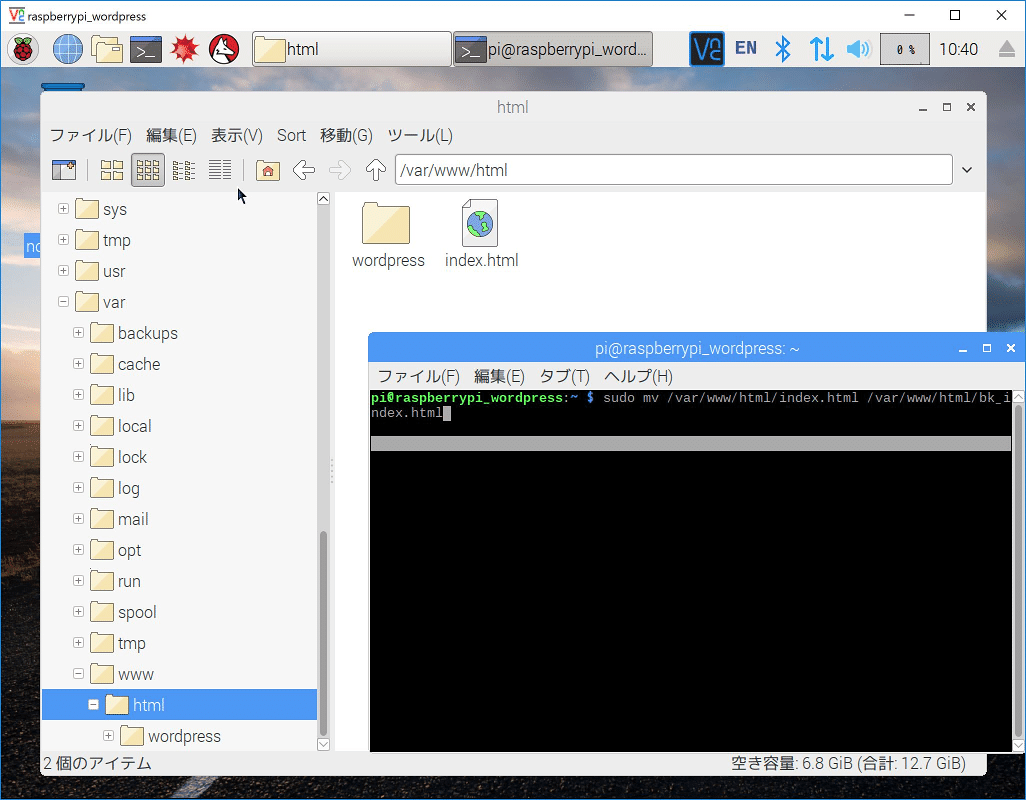Click the EN keyboard layout indicator

746,48
